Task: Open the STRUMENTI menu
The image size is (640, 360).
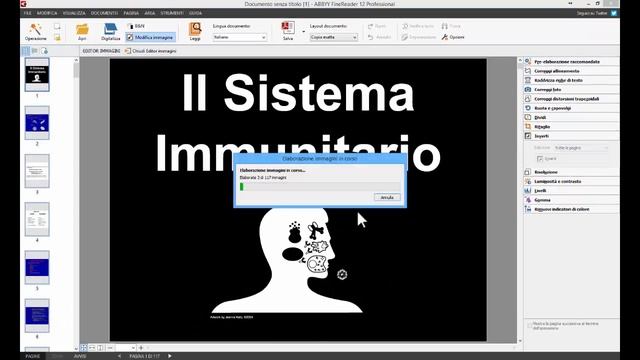Action: 172,13
